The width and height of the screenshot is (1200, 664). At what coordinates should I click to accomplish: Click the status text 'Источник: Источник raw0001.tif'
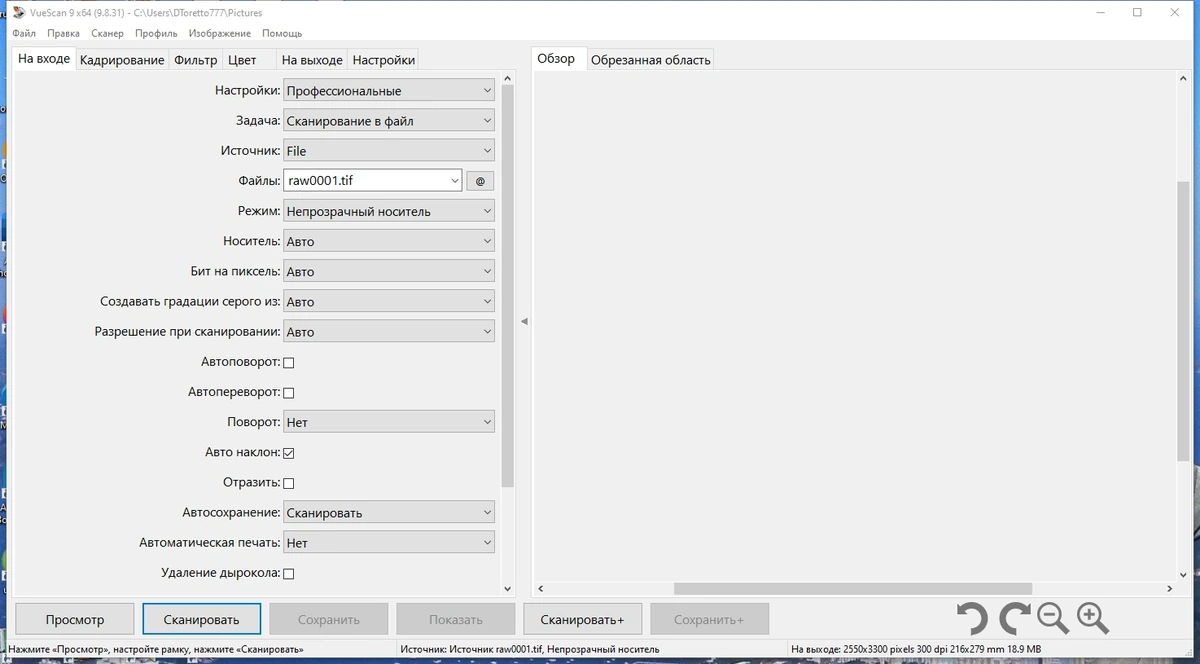[x=529, y=649]
